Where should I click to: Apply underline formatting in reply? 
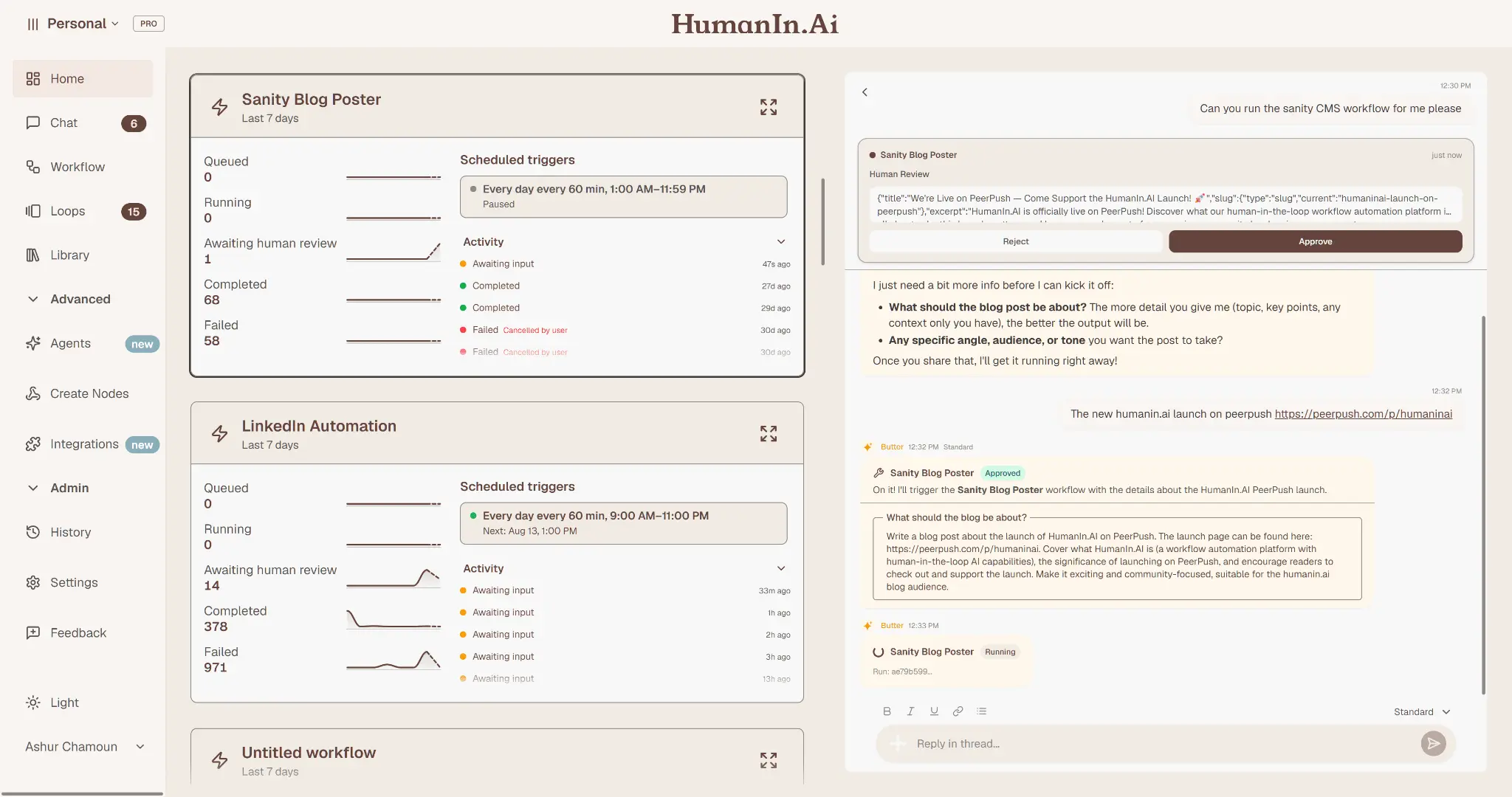[x=934, y=711]
